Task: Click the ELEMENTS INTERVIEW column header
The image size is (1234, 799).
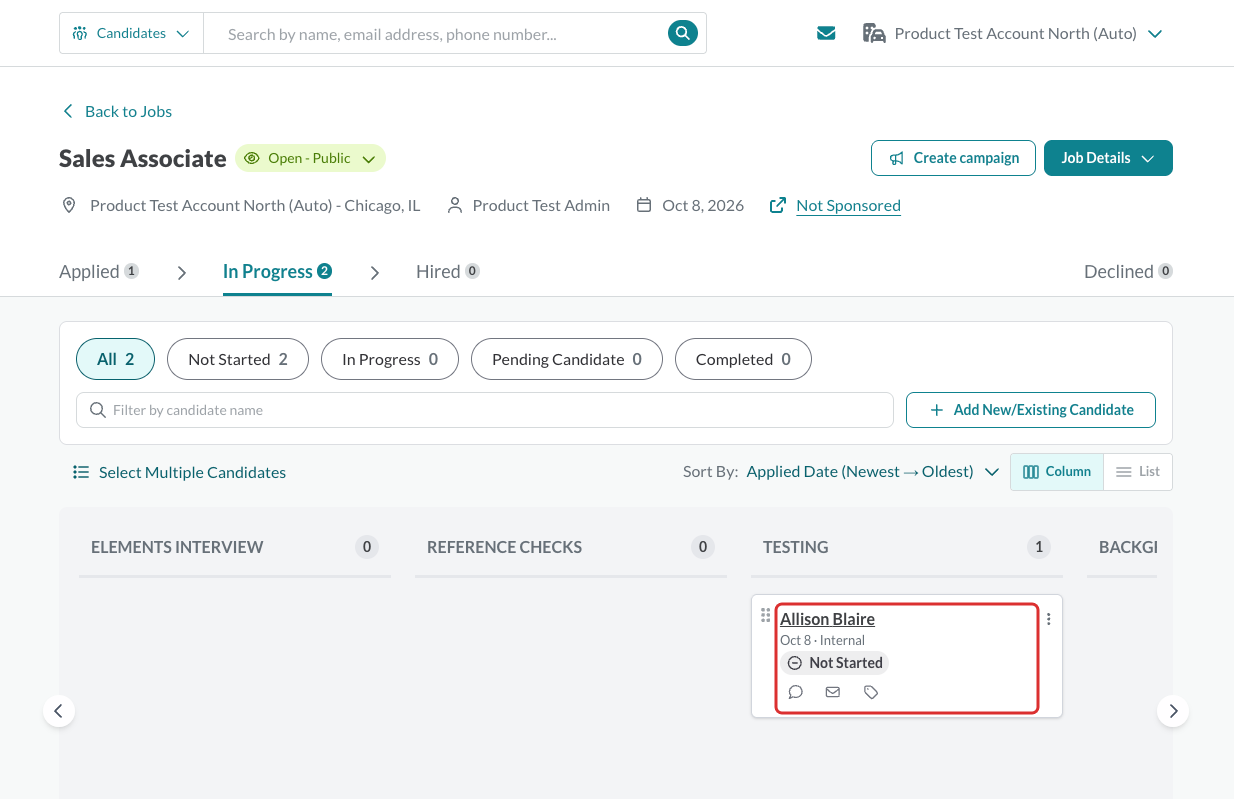Action: [x=177, y=547]
